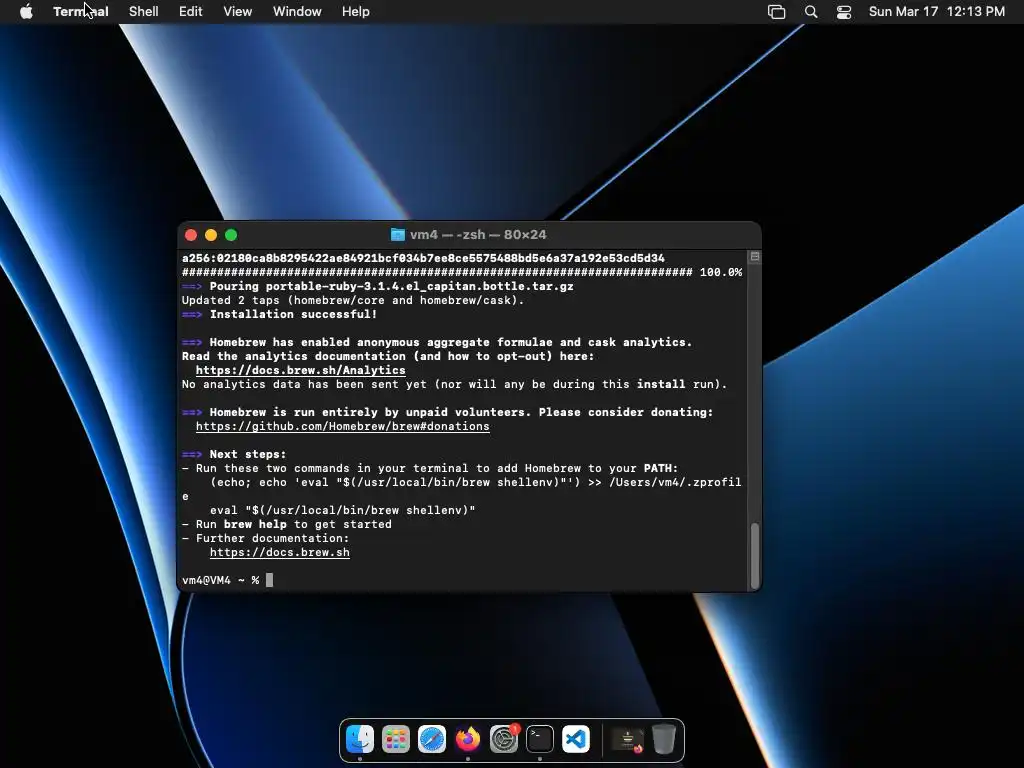Open Launchpad from the Dock

pyautogui.click(x=396, y=739)
